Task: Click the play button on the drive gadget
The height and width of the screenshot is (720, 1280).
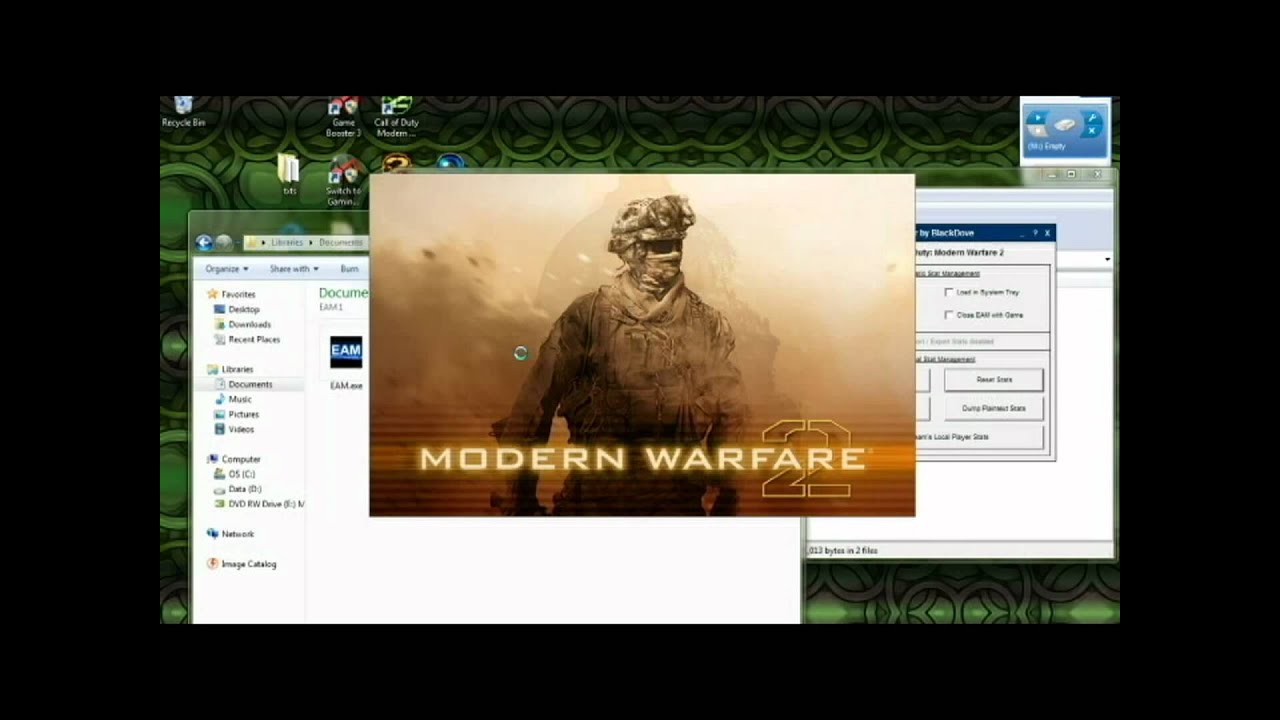Action: click(x=1037, y=118)
